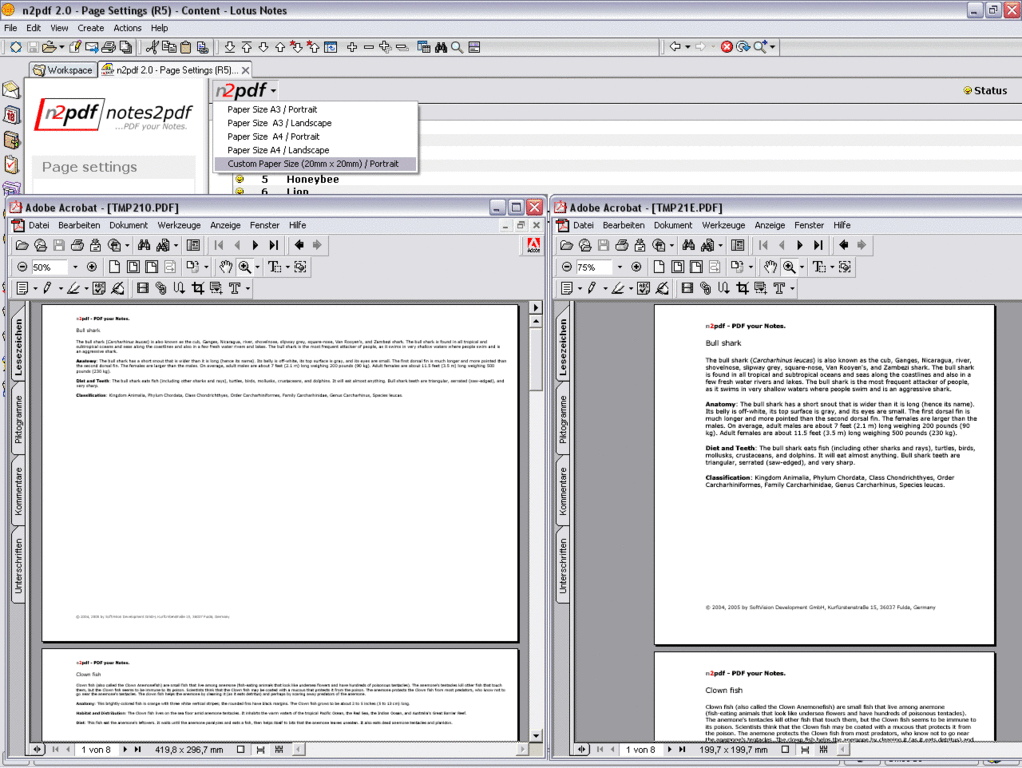Select the Movie tool in TMP210.PDF Acrobat
The width and height of the screenshot is (1022, 768).
(x=143, y=288)
